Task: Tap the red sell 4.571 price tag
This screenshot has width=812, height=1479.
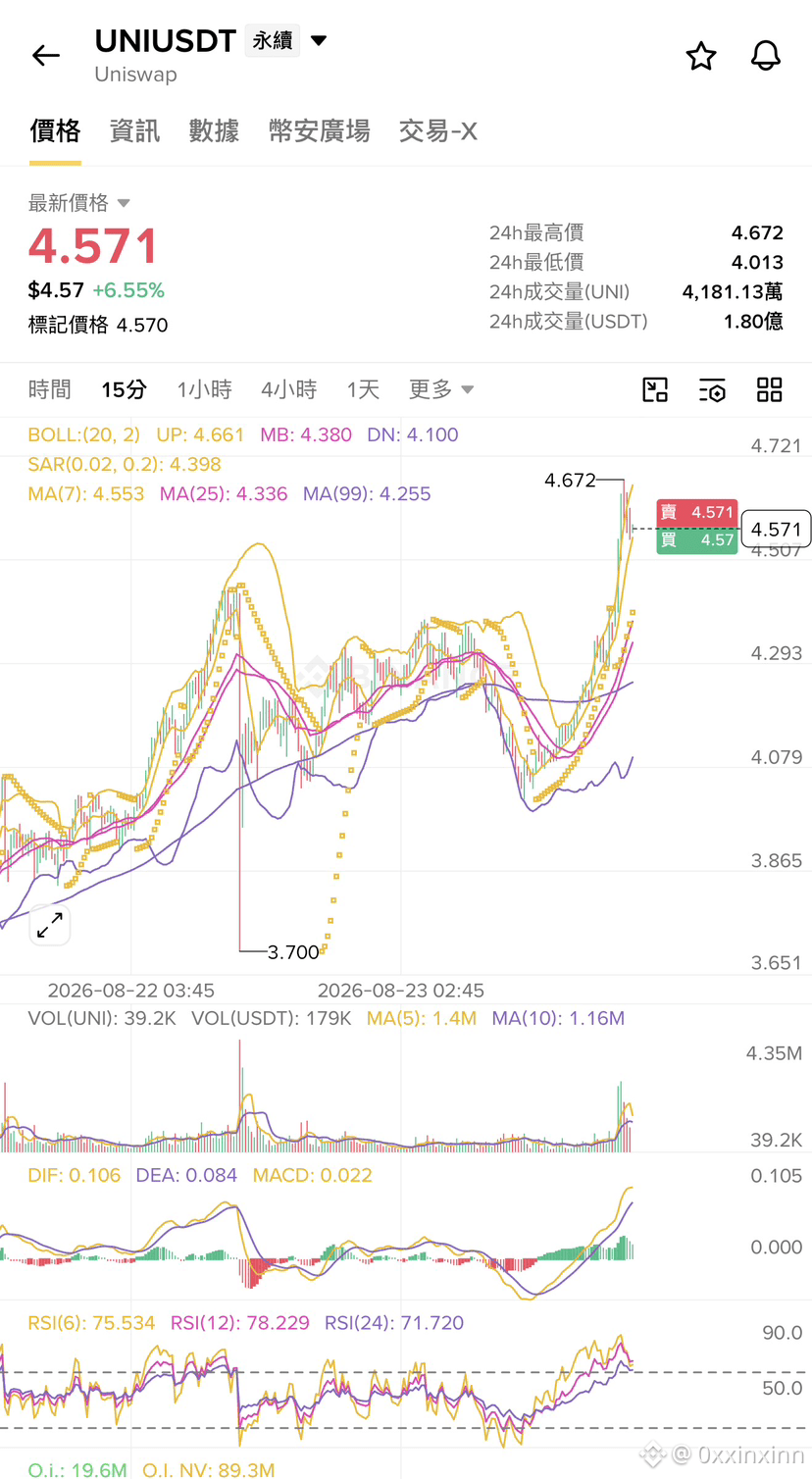Action: [x=696, y=512]
